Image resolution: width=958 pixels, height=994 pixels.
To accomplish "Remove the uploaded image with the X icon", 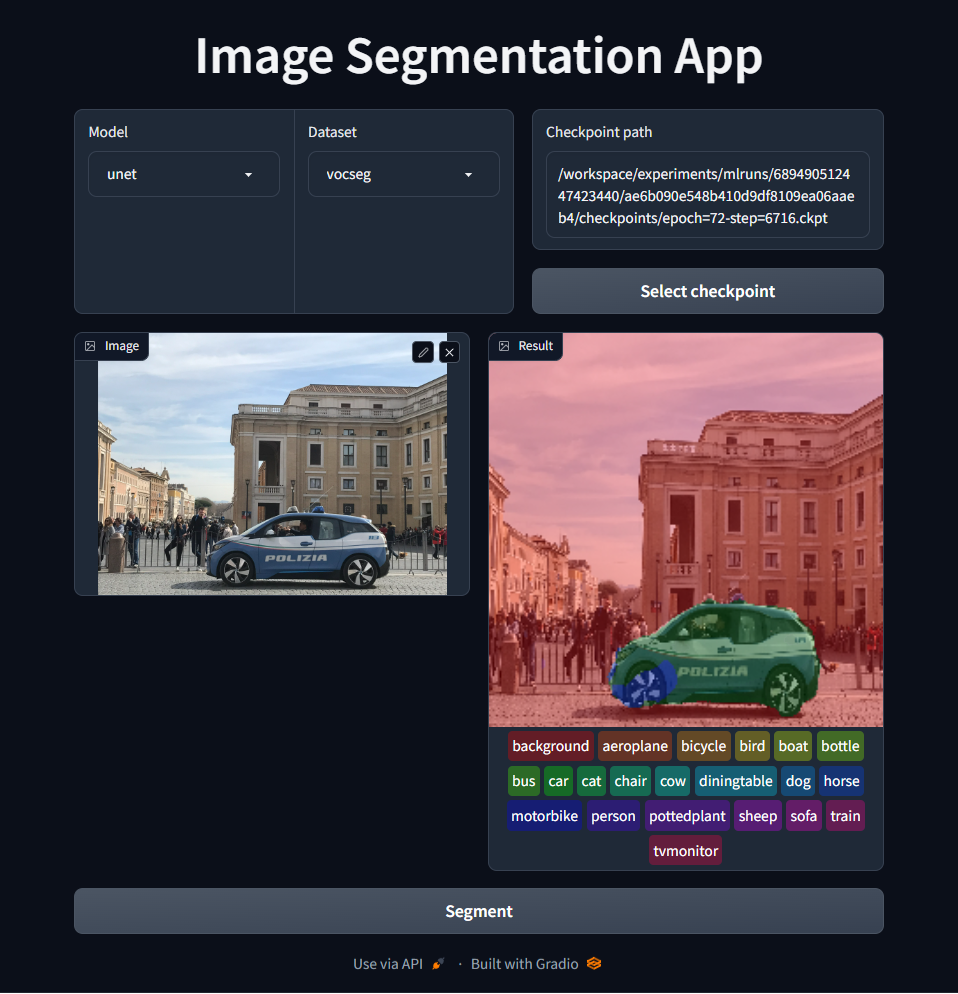I will 450,352.
